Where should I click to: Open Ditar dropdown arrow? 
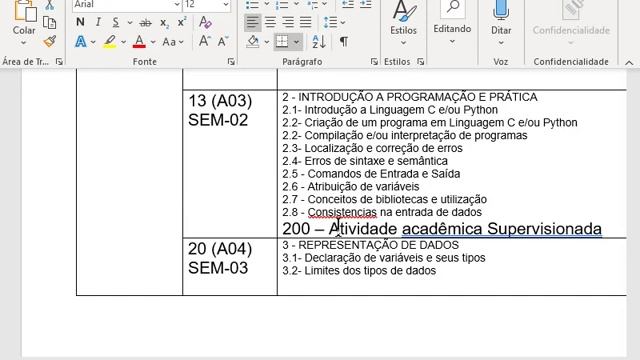(x=501, y=43)
